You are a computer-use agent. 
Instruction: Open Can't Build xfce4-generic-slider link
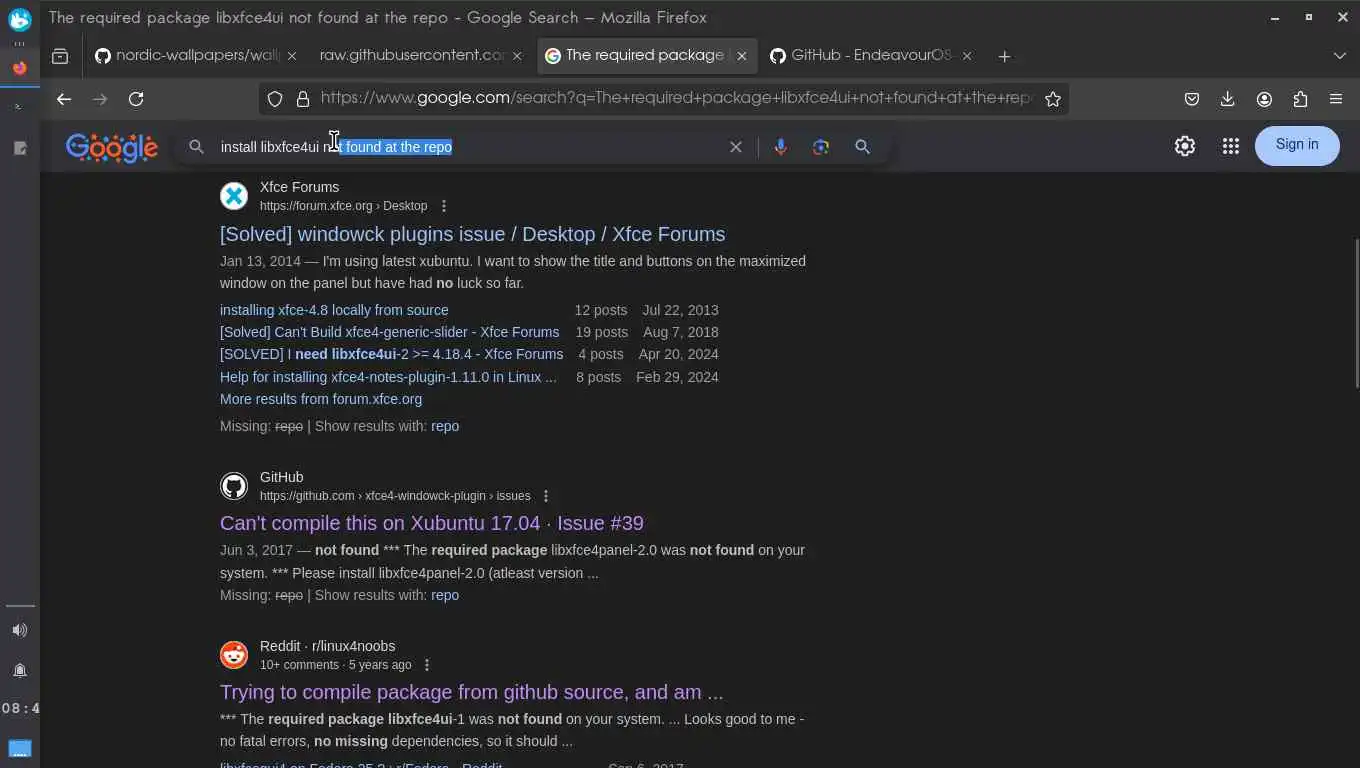pos(389,332)
